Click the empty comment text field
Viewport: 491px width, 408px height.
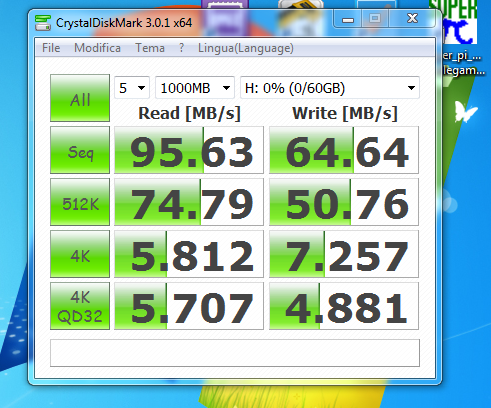235,353
